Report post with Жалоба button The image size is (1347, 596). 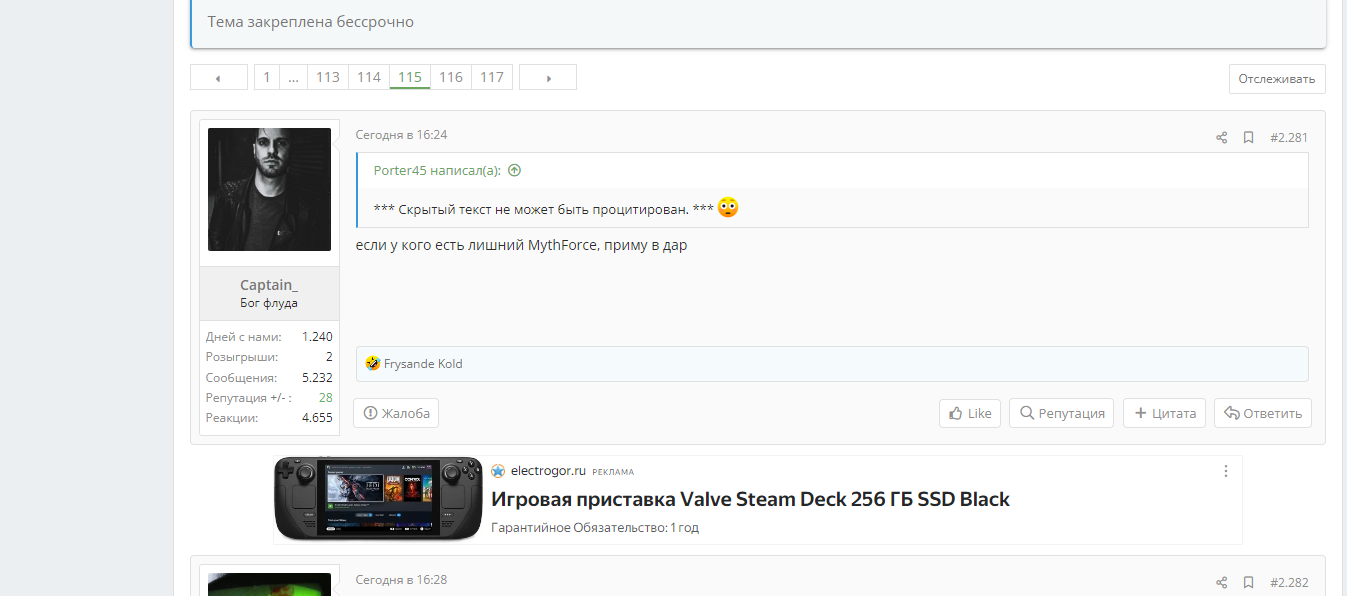[396, 413]
